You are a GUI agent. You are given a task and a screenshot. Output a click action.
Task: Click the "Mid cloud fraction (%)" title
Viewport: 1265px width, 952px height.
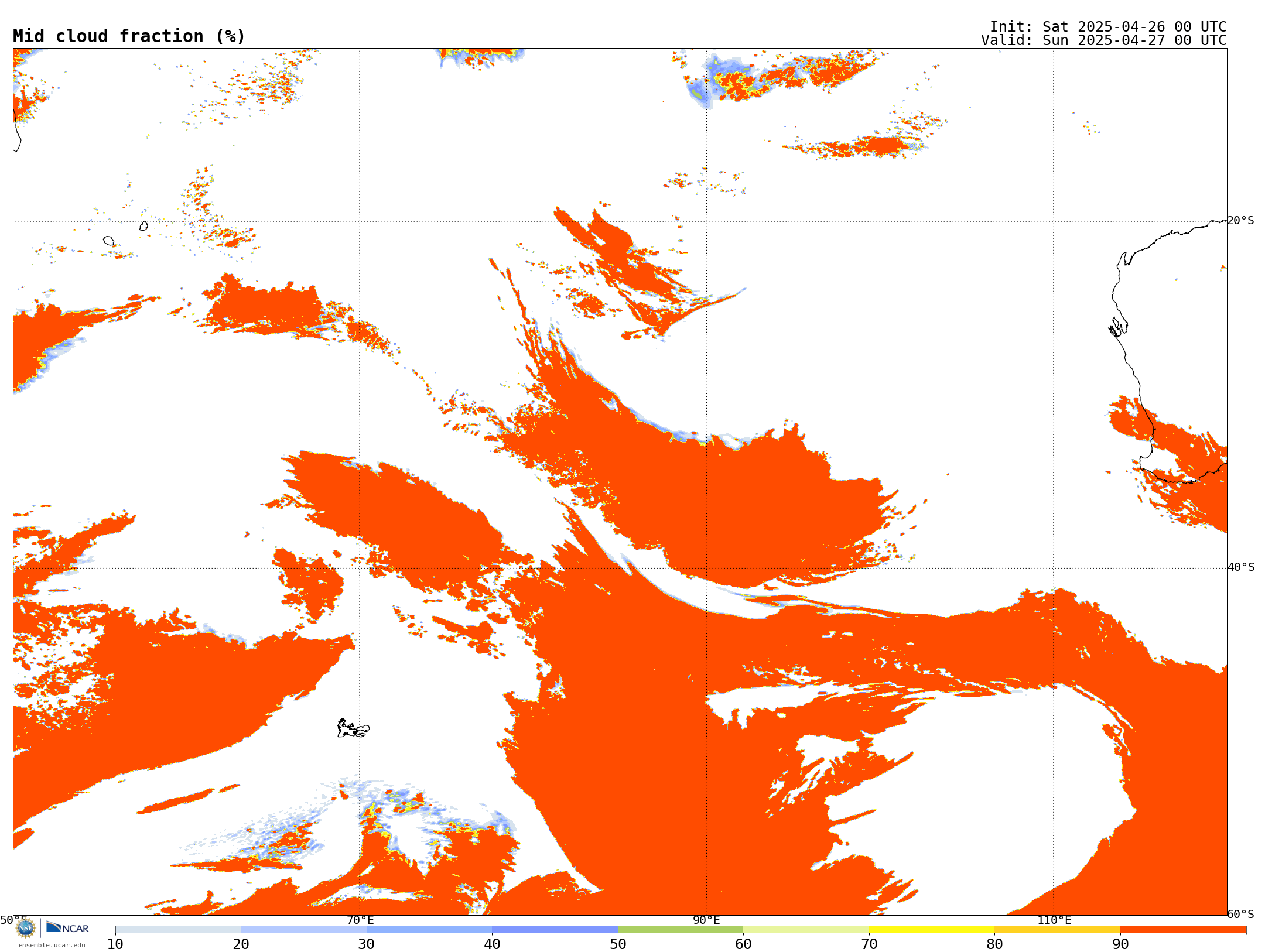129,36
